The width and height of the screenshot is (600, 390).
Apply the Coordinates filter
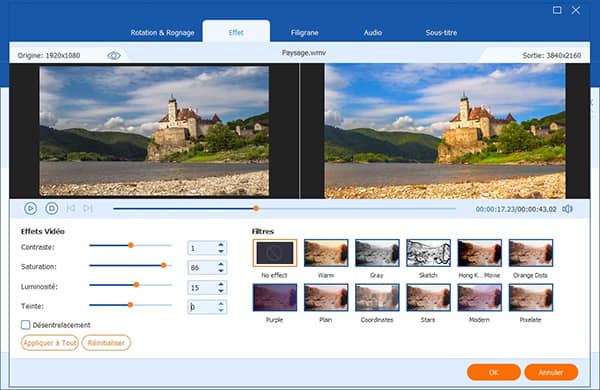point(377,297)
